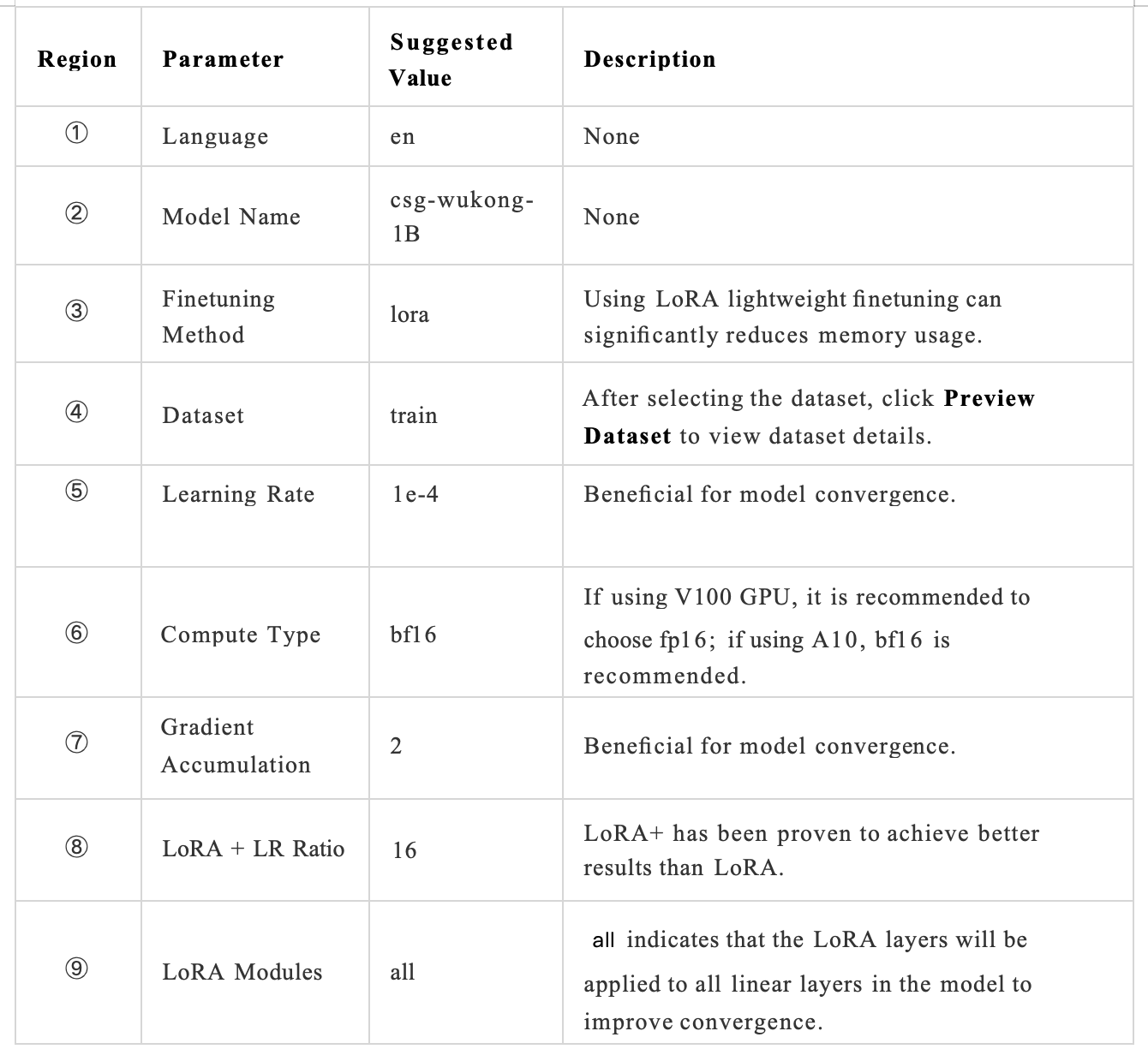Image resolution: width=1148 pixels, height=1055 pixels.
Task: Click the Description column header
Action: pos(649,59)
